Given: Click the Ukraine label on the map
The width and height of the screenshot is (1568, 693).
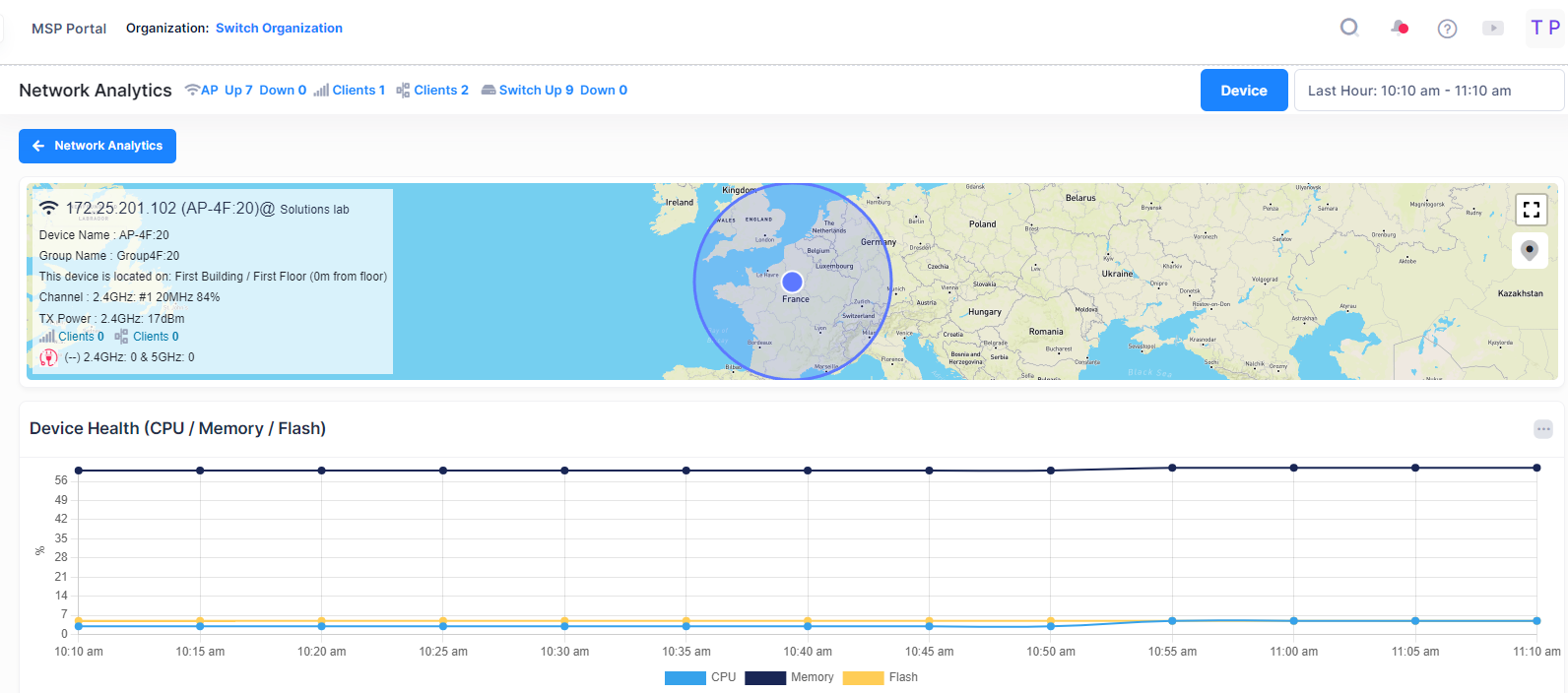Looking at the screenshot, I should 1117,274.
